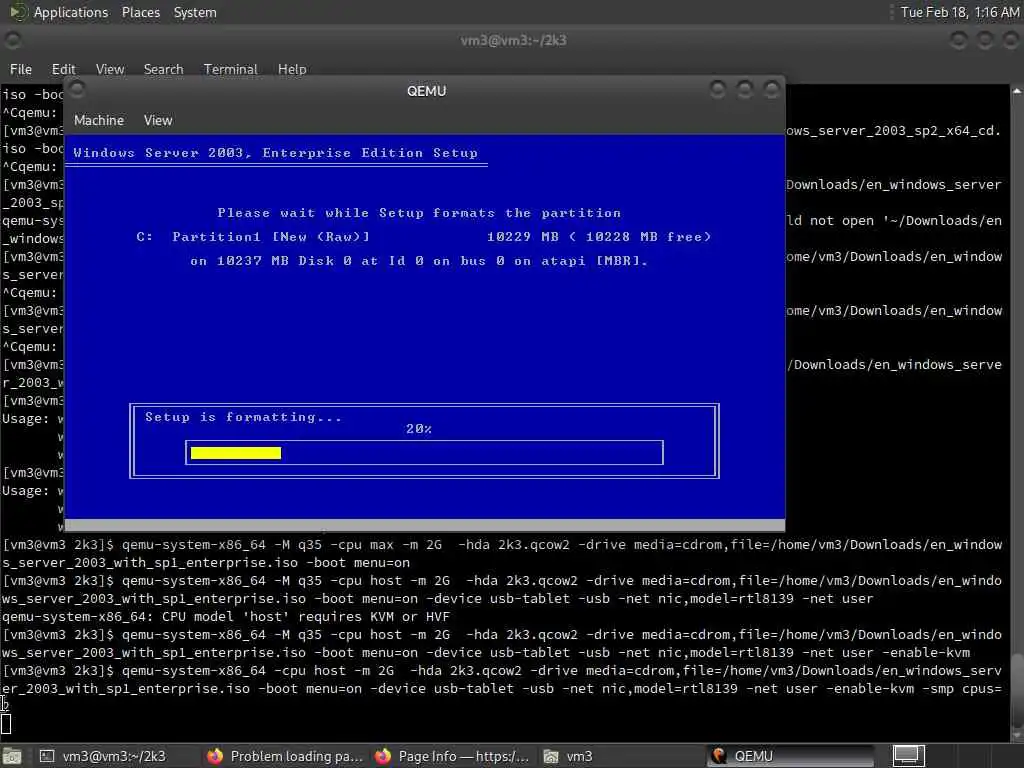1024x768 pixels.
Task: Open the terminal Search menu
Action: (x=163, y=69)
